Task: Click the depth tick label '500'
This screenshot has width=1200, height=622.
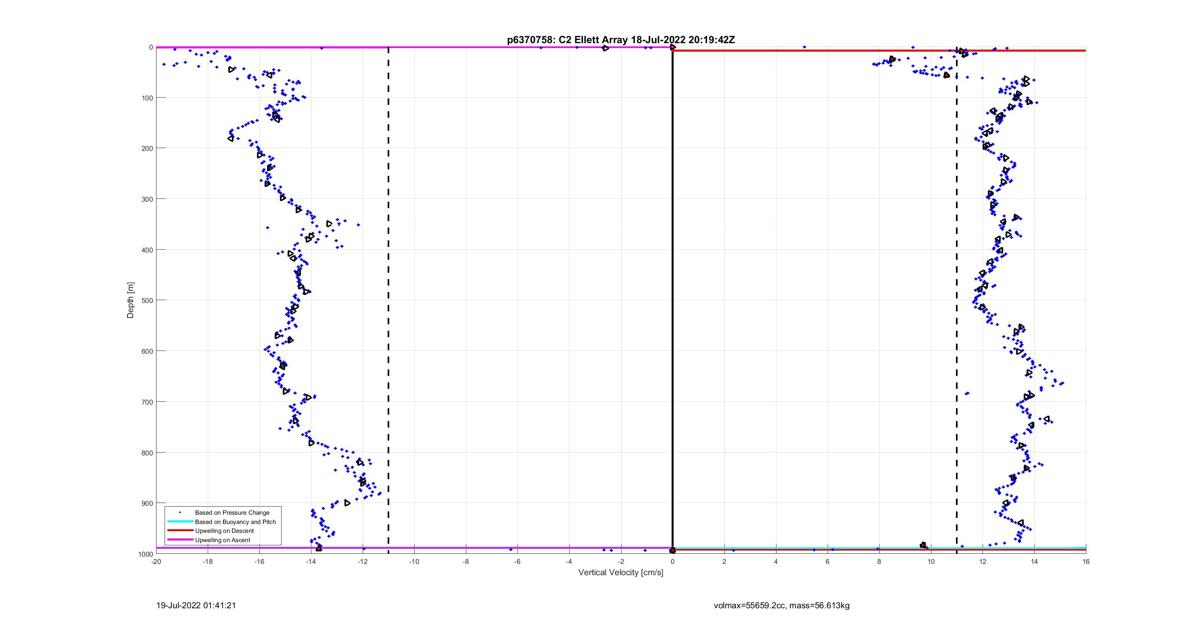Action: (146, 300)
